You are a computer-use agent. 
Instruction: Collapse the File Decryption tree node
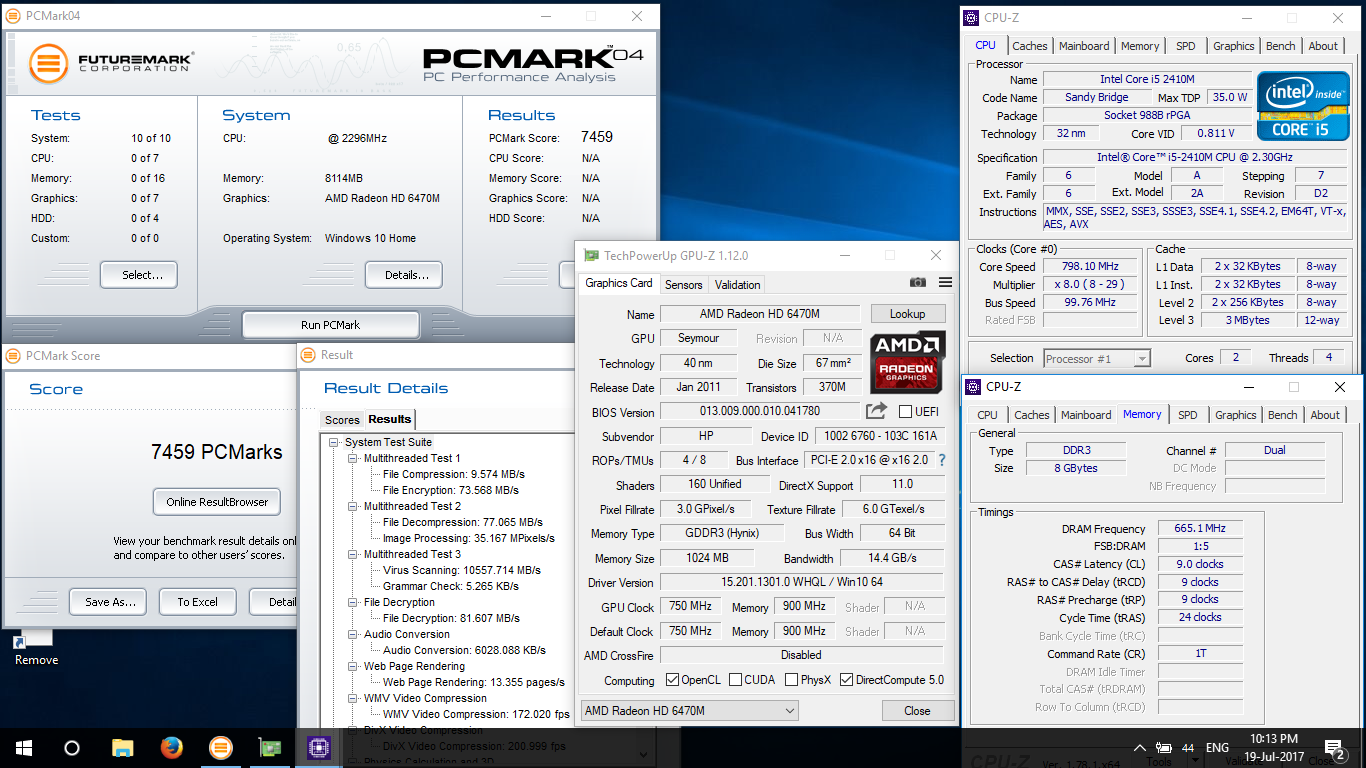click(353, 602)
